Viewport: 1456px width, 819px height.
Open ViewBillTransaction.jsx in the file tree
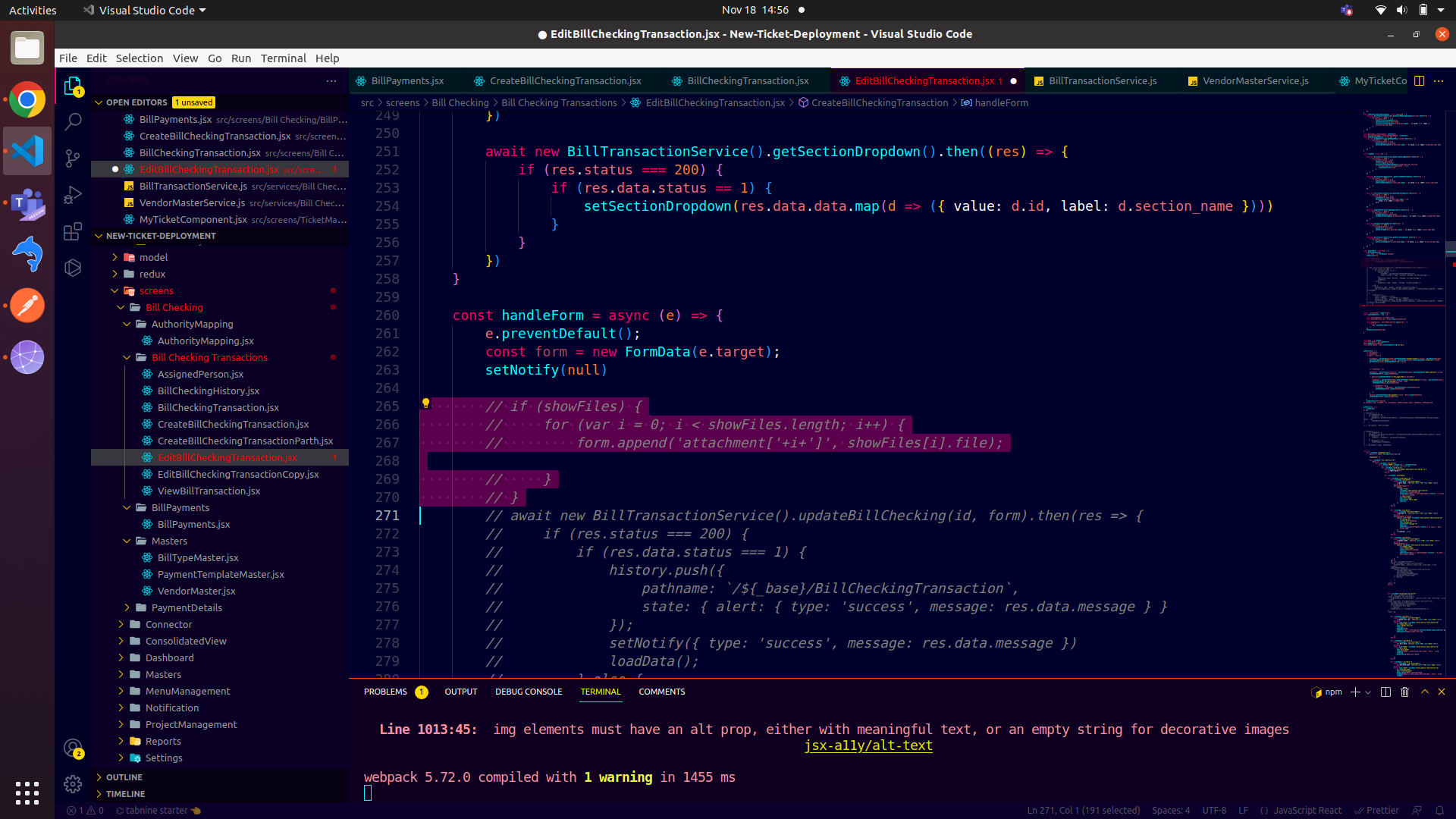click(x=209, y=491)
